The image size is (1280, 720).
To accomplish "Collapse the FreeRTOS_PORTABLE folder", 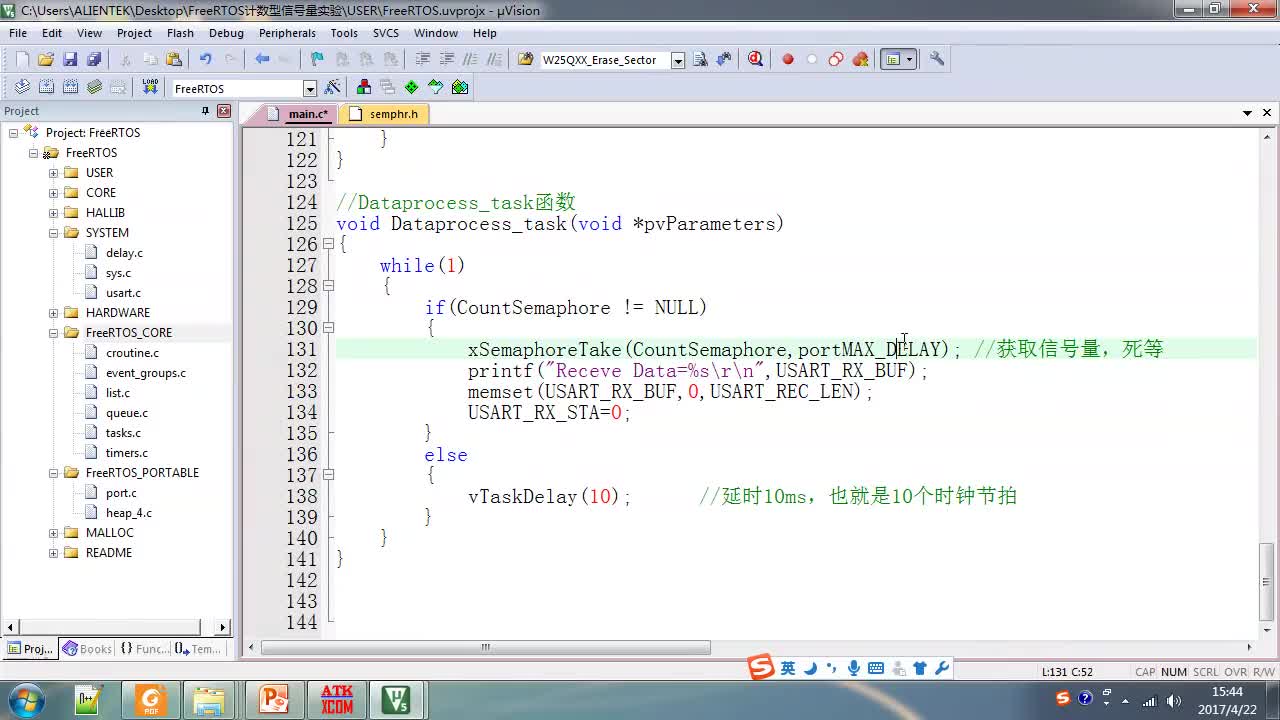I will (x=54, y=473).
